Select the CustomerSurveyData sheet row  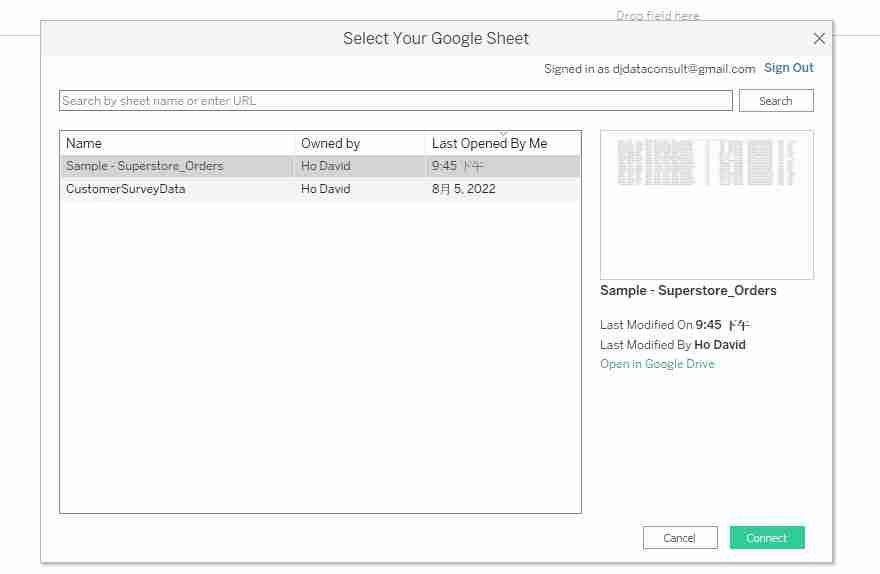pyautogui.click(x=126, y=189)
